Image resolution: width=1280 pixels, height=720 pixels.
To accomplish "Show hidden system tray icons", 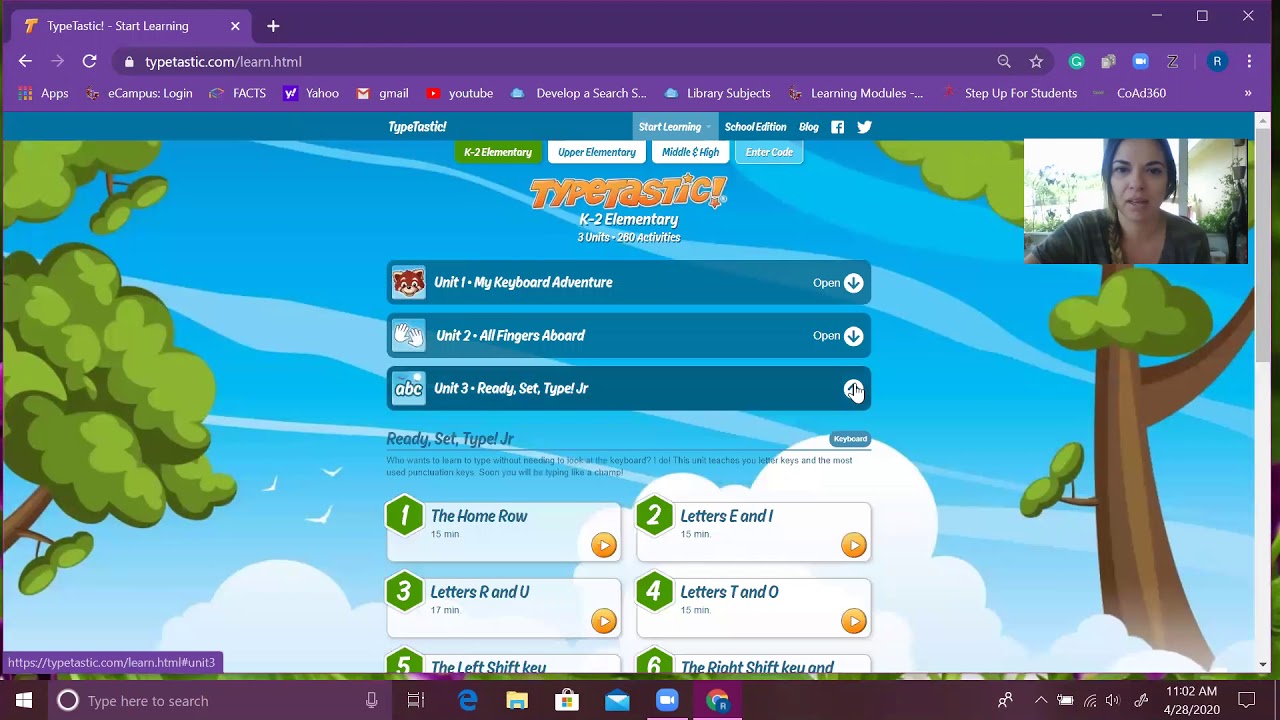I will point(1040,700).
